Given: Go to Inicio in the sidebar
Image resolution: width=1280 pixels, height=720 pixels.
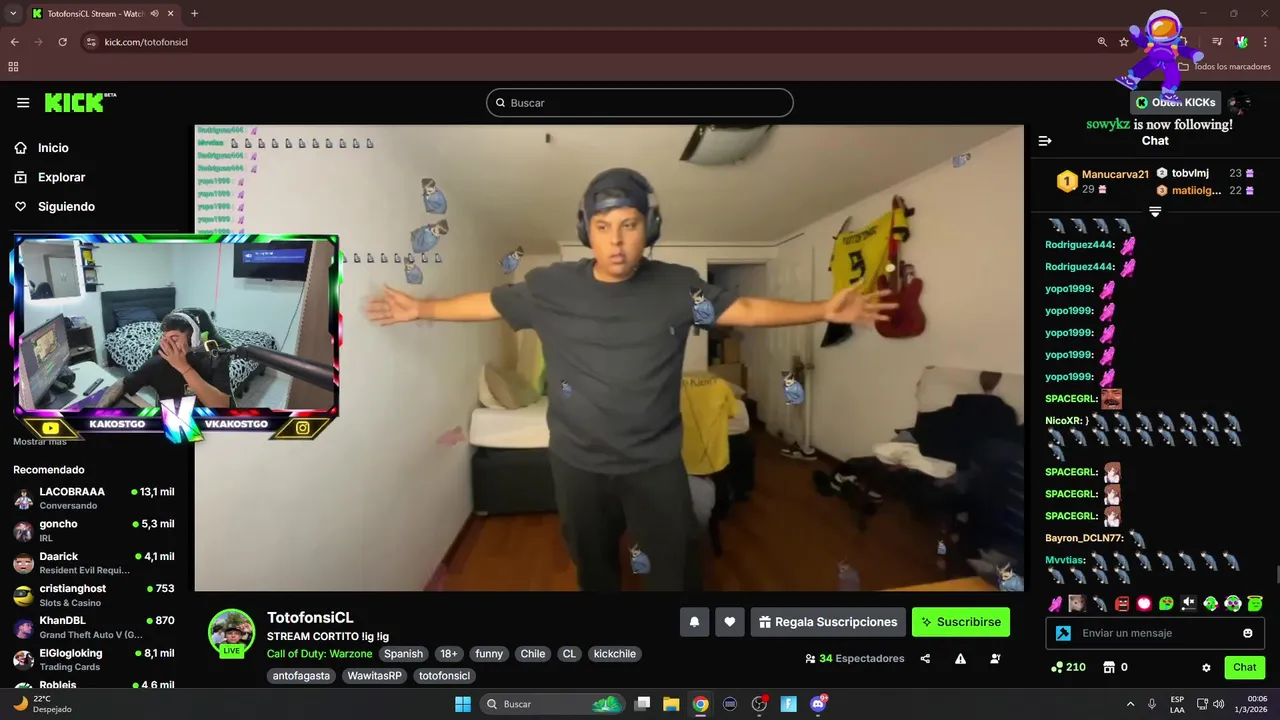Looking at the screenshot, I should (x=53, y=148).
